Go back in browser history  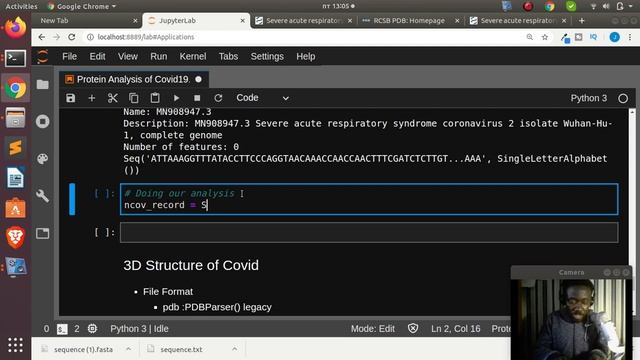(x=42, y=37)
